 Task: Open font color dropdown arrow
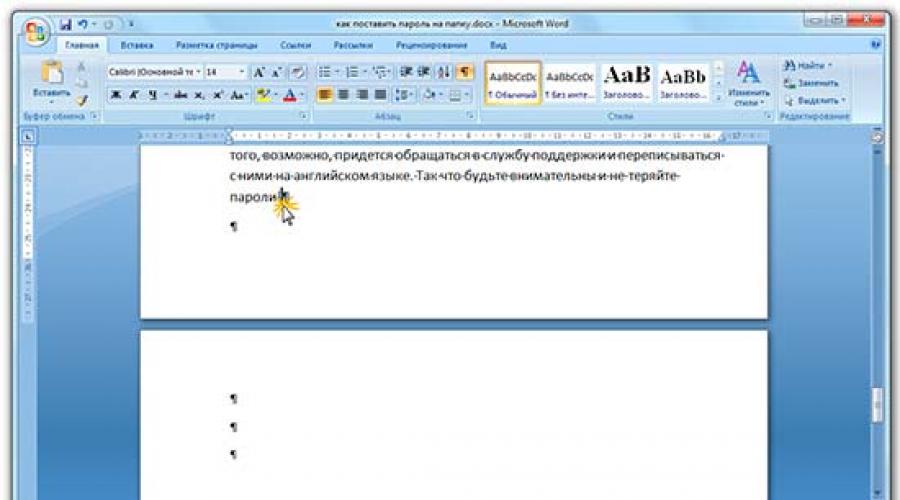point(302,95)
